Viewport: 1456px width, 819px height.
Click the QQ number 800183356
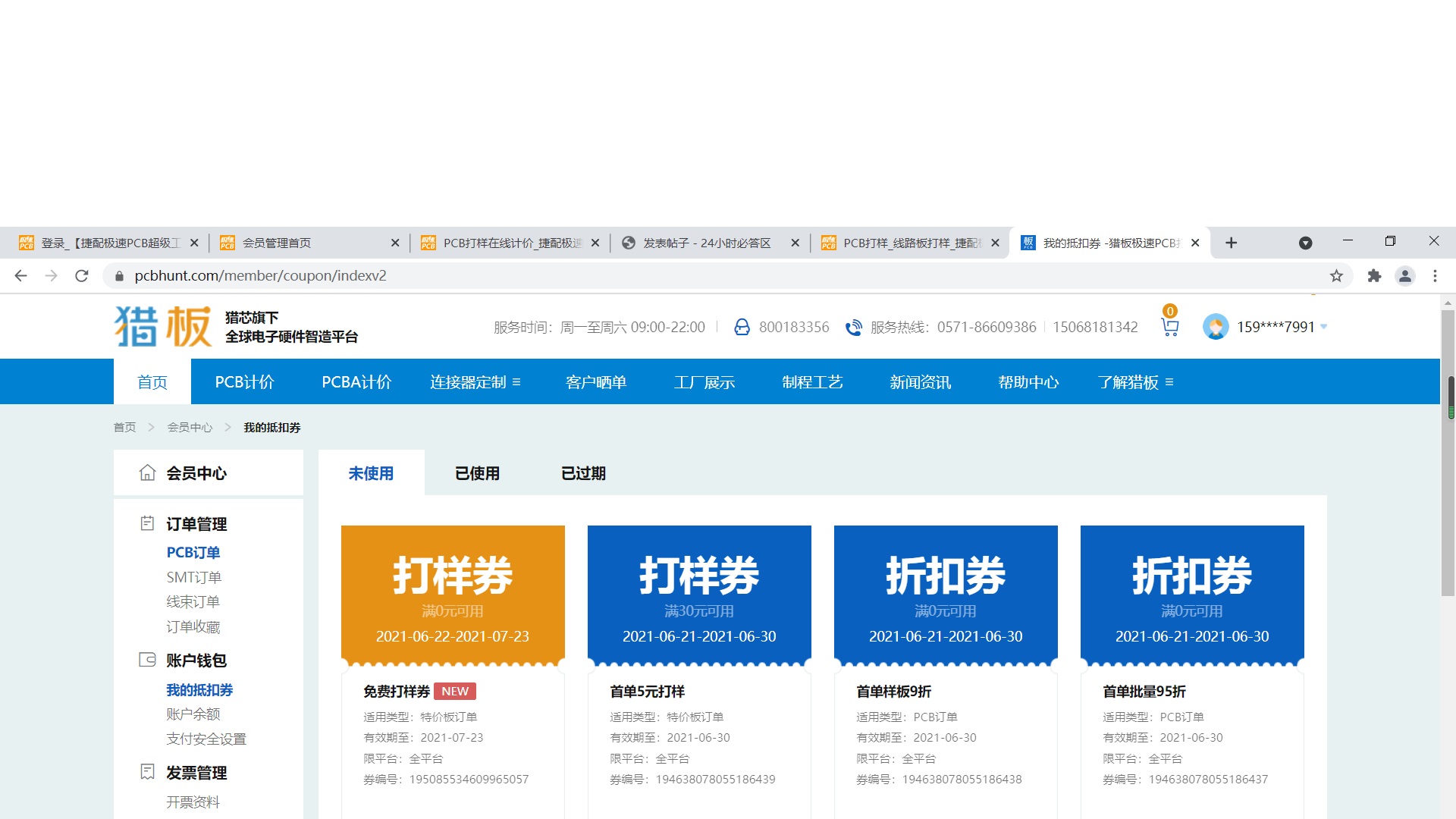pyautogui.click(x=794, y=327)
